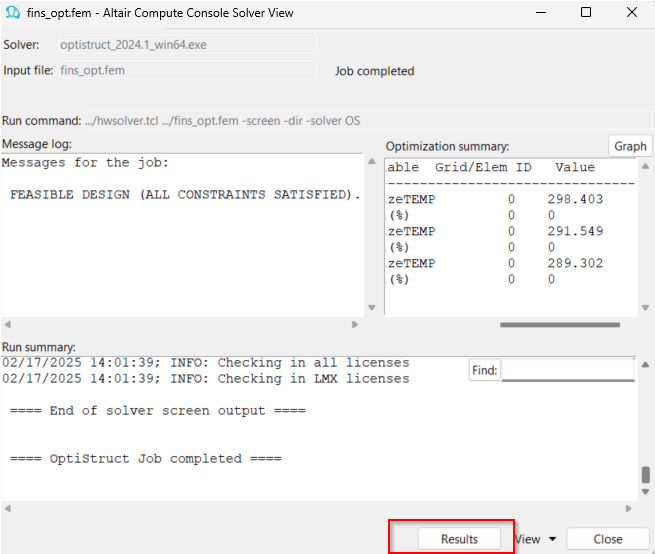Image resolution: width=655 pixels, height=554 pixels.
Task: Click the Message log scroll-left arrow
Action: coord(8,324)
